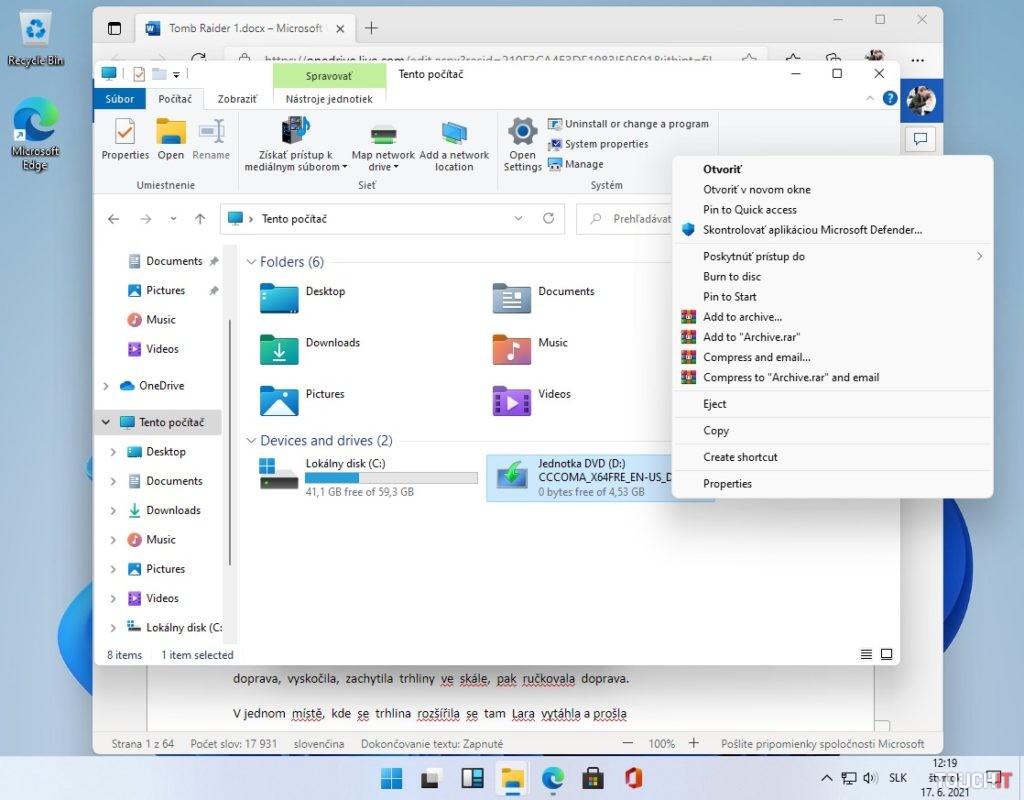Collapse the Devices and drives (2) section
1024x800 pixels.
251,440
